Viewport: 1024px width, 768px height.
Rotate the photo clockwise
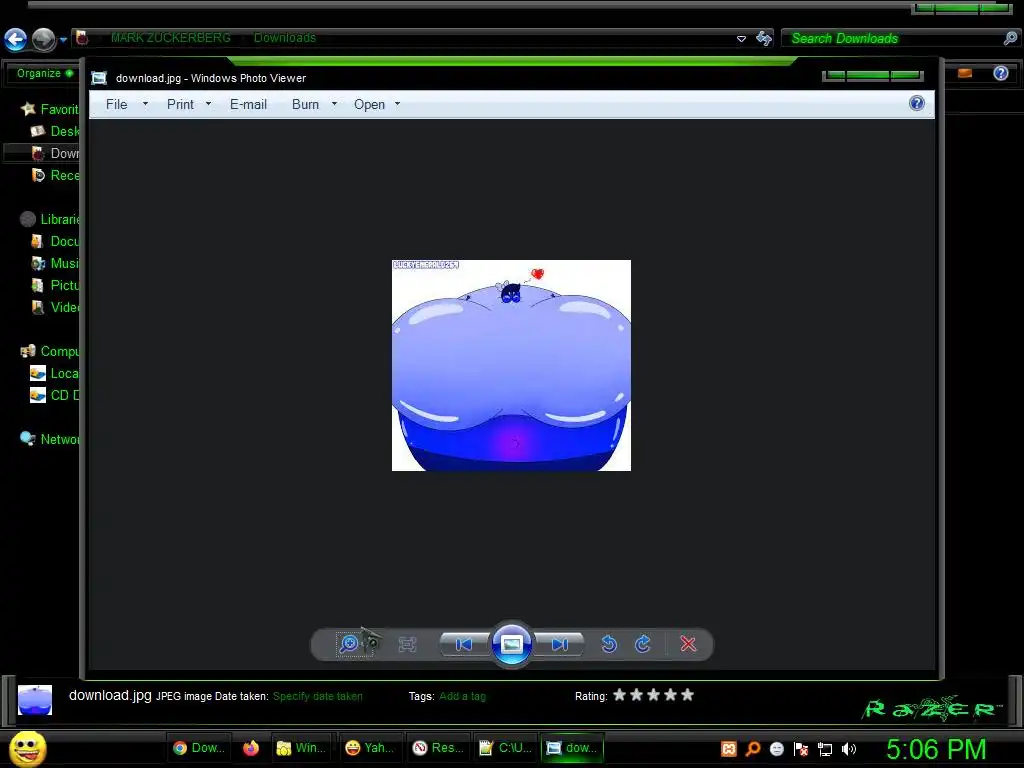click(x=643, y=645)
